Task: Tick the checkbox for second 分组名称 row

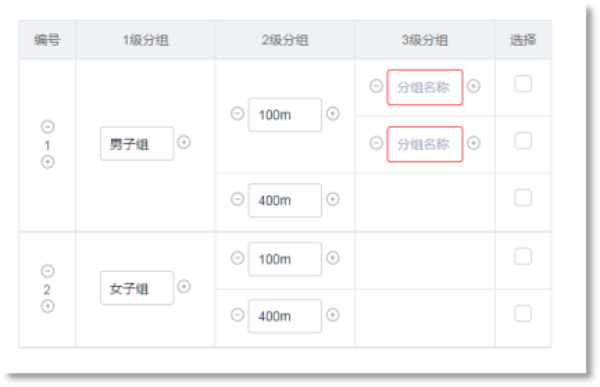Action: point(523,141)
